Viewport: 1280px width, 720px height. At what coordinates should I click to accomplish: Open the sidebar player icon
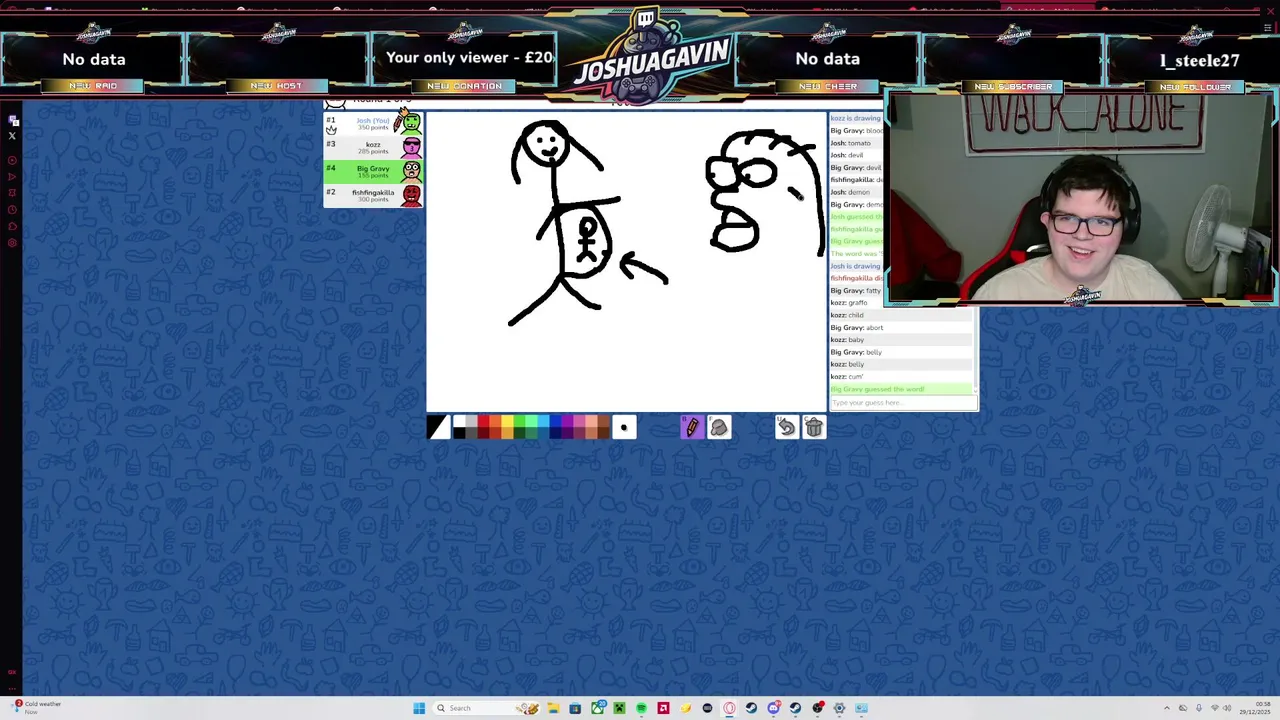[x=12, y=160]
